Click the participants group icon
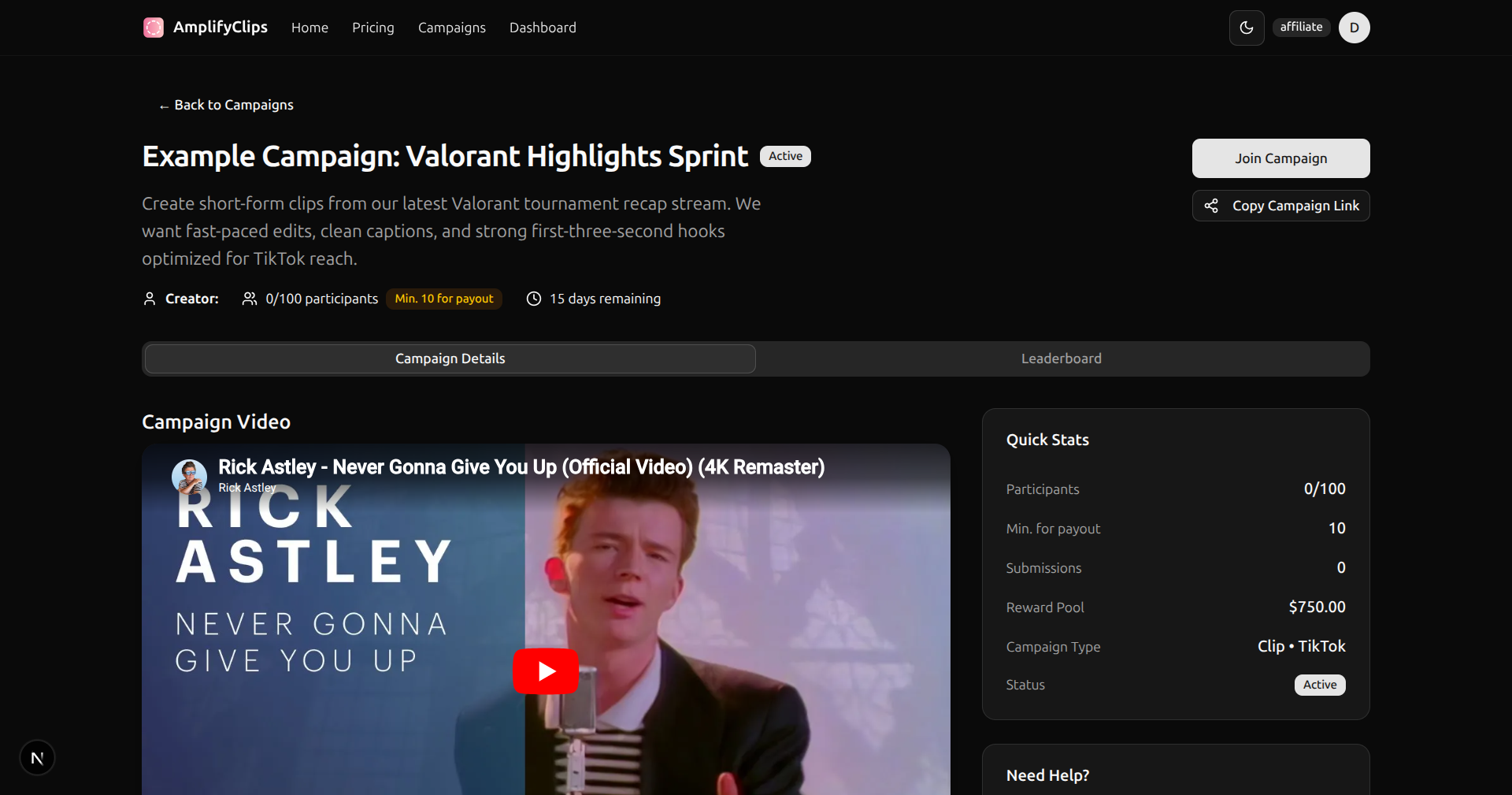 (x=250, y=299)
